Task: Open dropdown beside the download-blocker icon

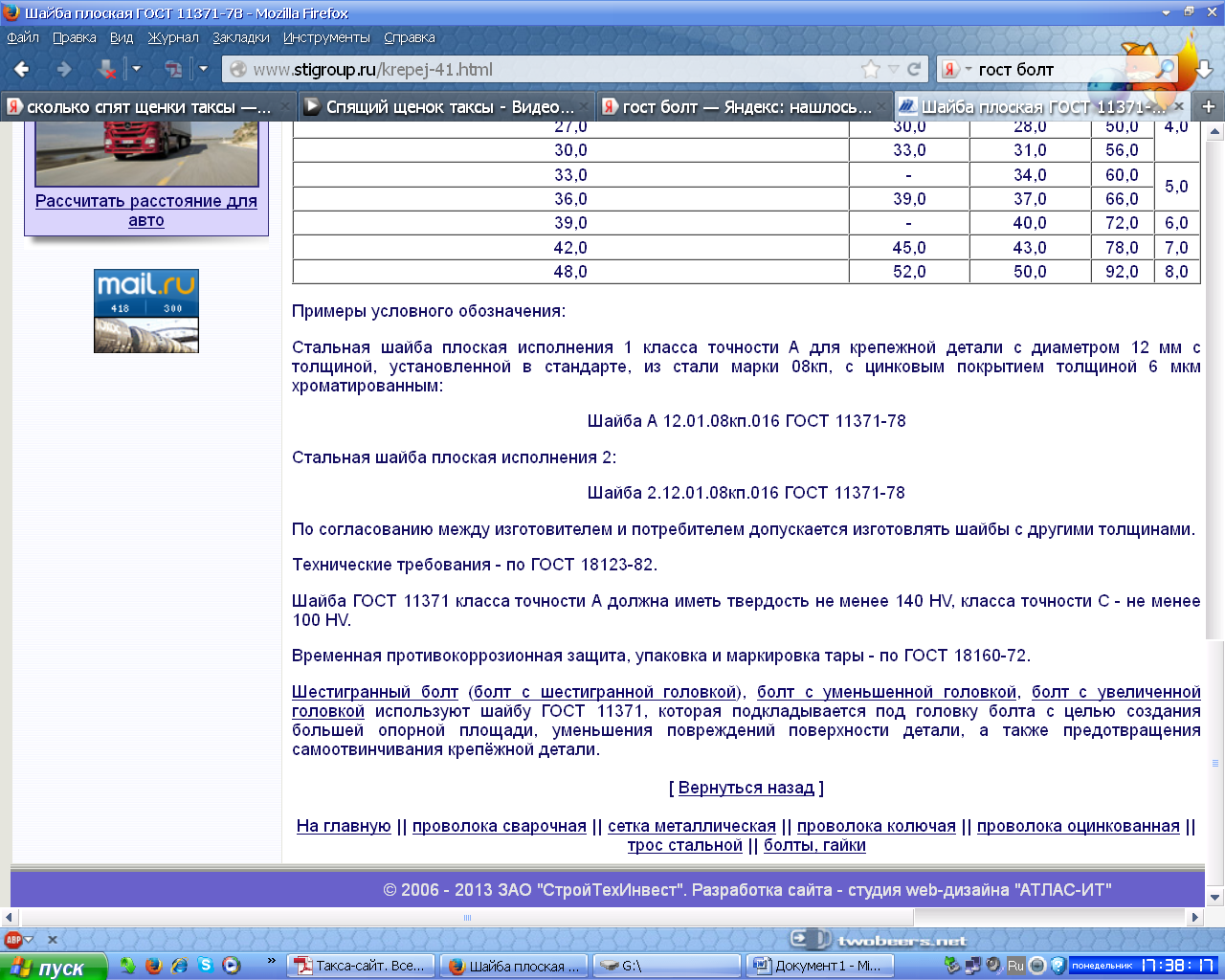Action: [136, 69]
